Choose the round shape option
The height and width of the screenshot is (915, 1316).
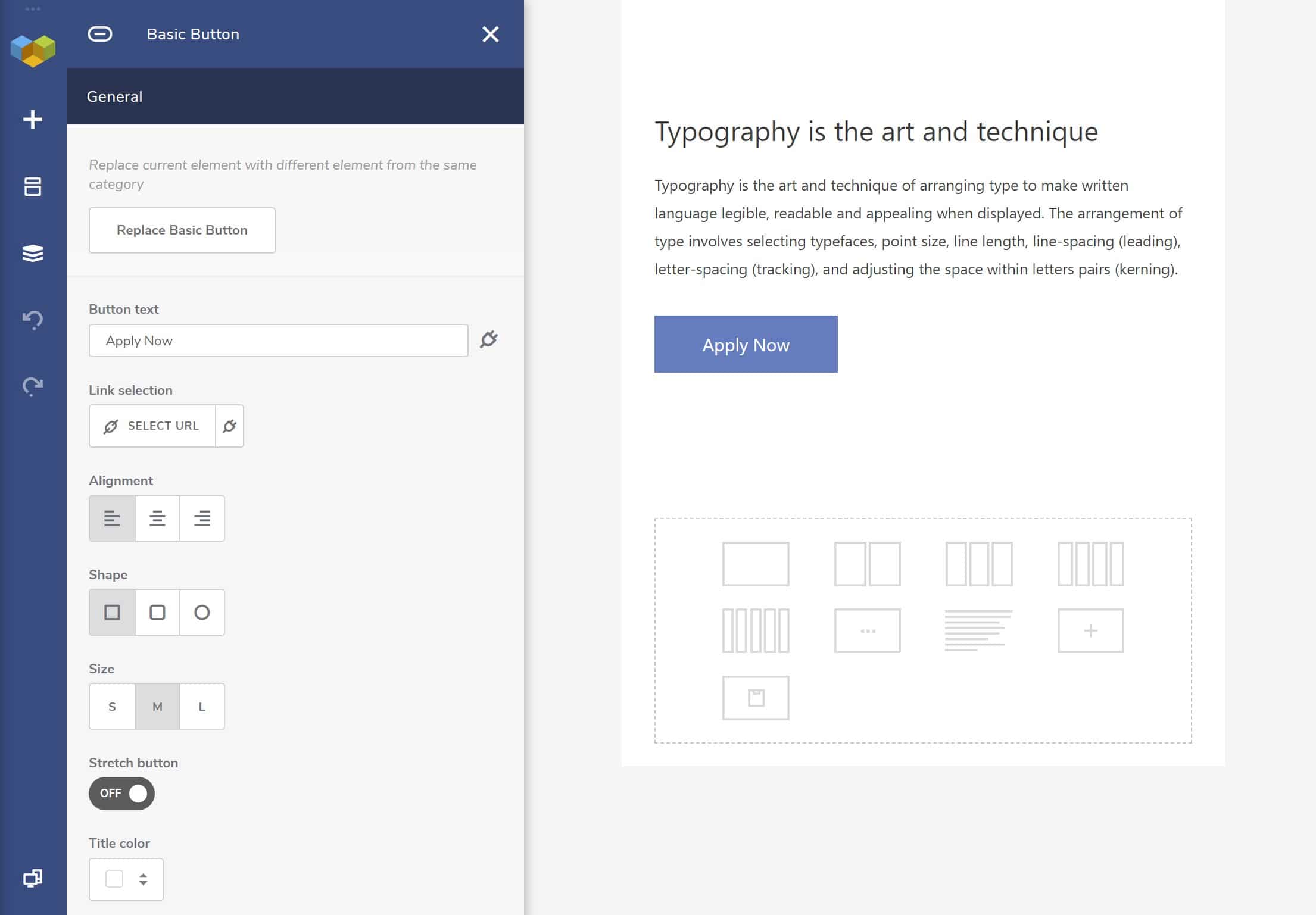point(202,613)
